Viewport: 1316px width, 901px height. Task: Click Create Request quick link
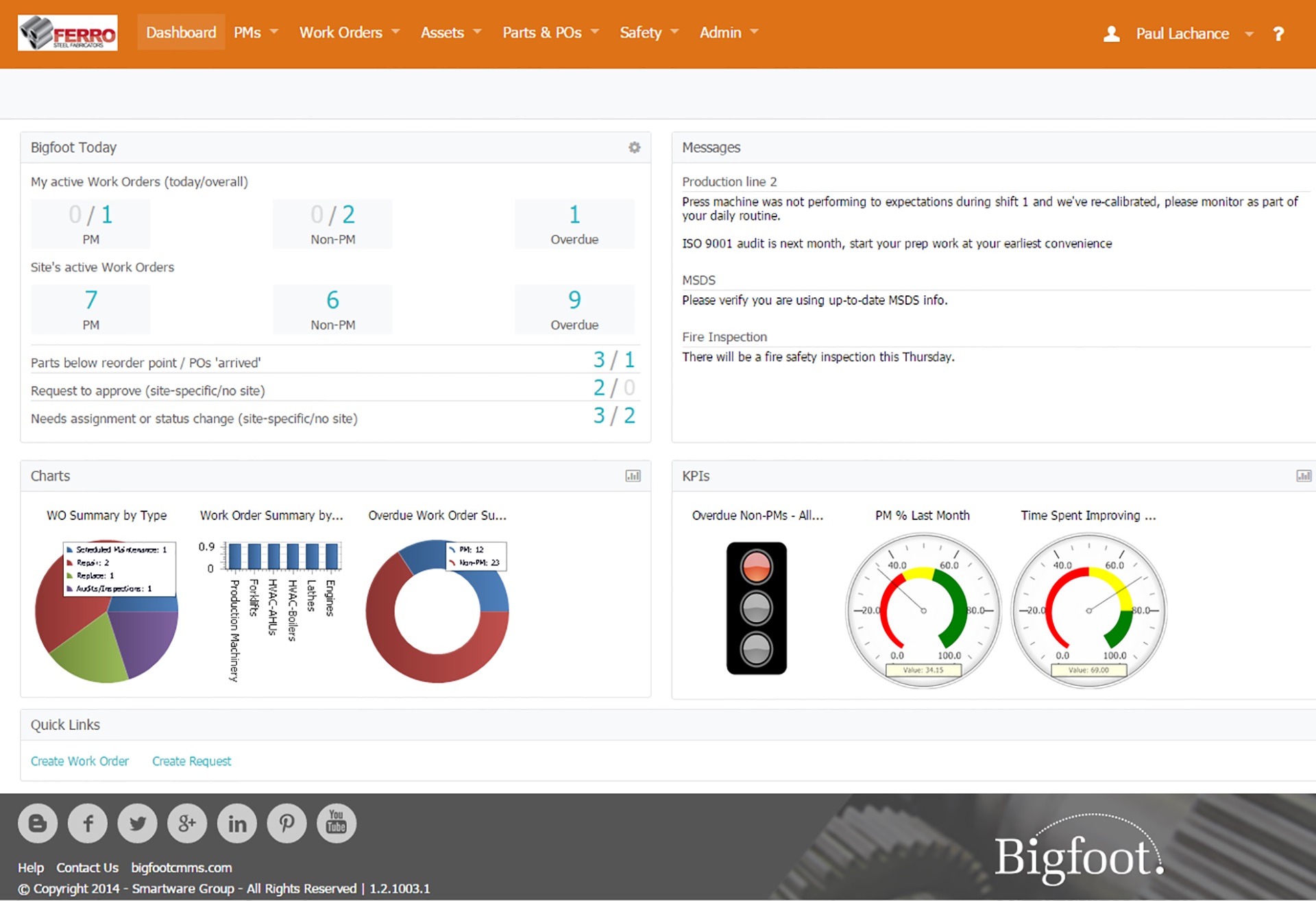pyautogui.click(x=191, y=761)
